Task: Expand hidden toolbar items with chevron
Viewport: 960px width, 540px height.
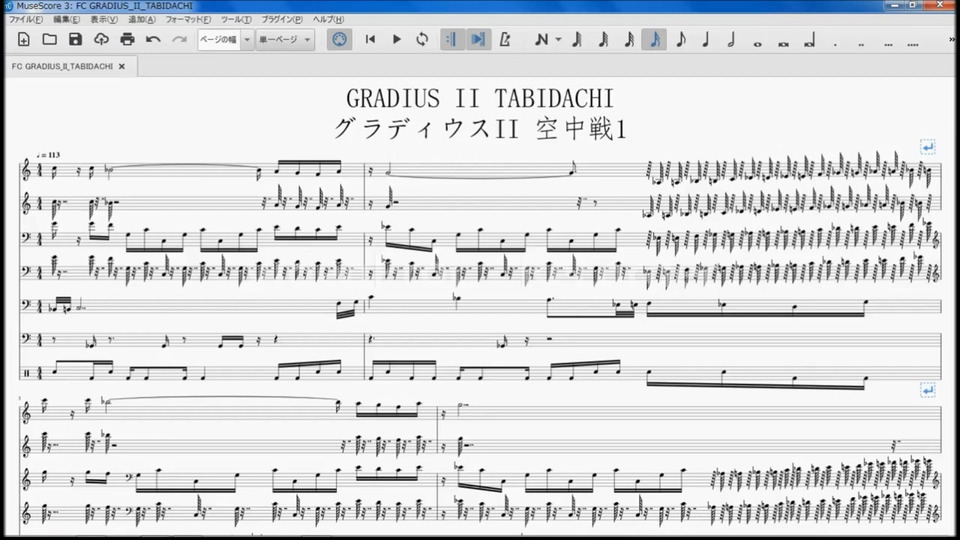Action: click(x=953, y=40)
